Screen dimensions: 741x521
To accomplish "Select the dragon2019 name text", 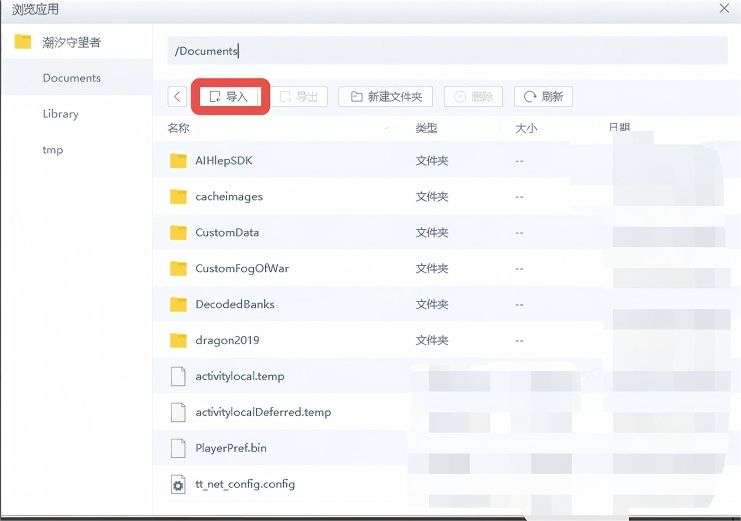I will (227, 340).
